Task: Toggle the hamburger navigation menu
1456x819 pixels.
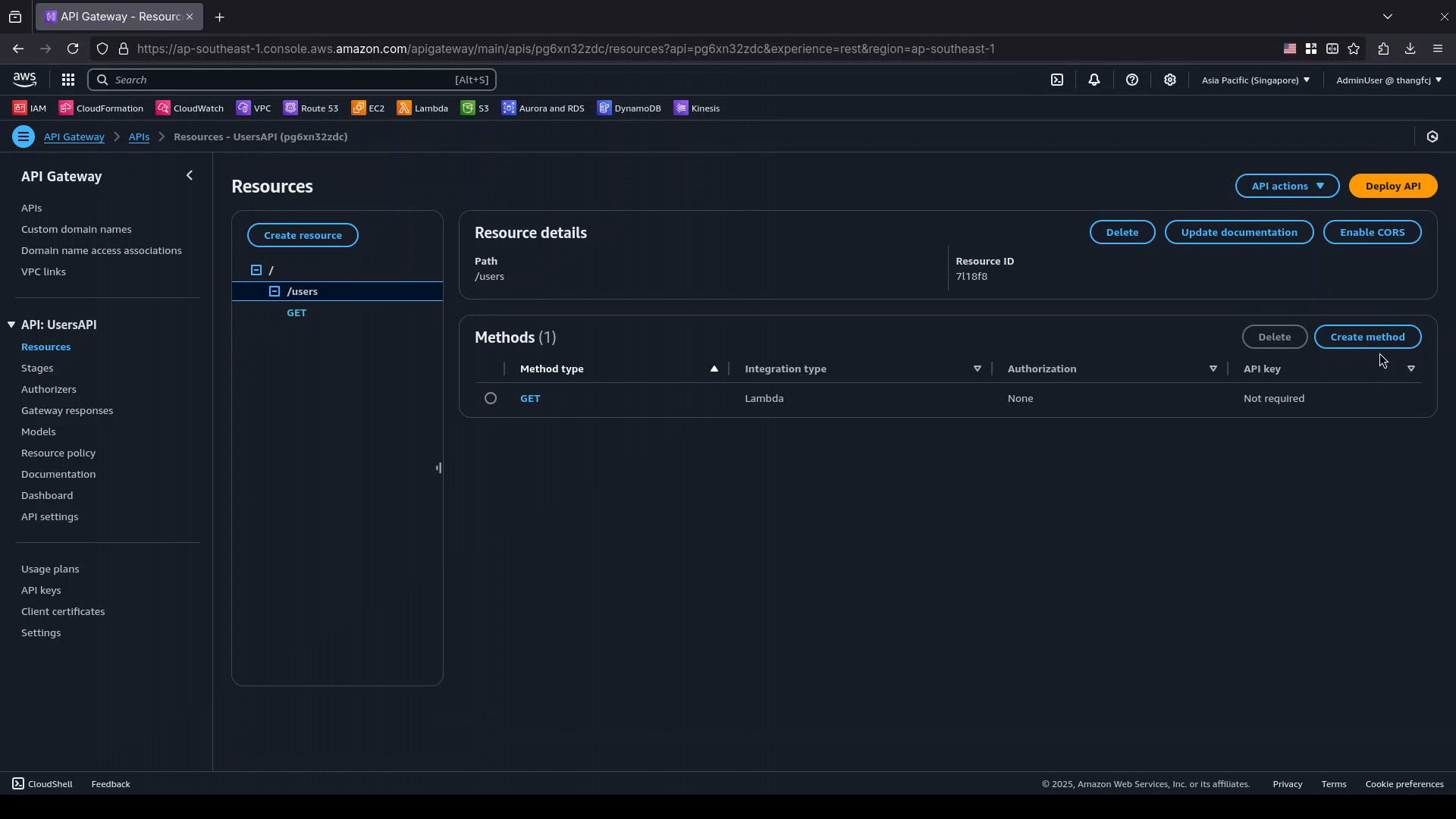Action: [x=24, y=137]
